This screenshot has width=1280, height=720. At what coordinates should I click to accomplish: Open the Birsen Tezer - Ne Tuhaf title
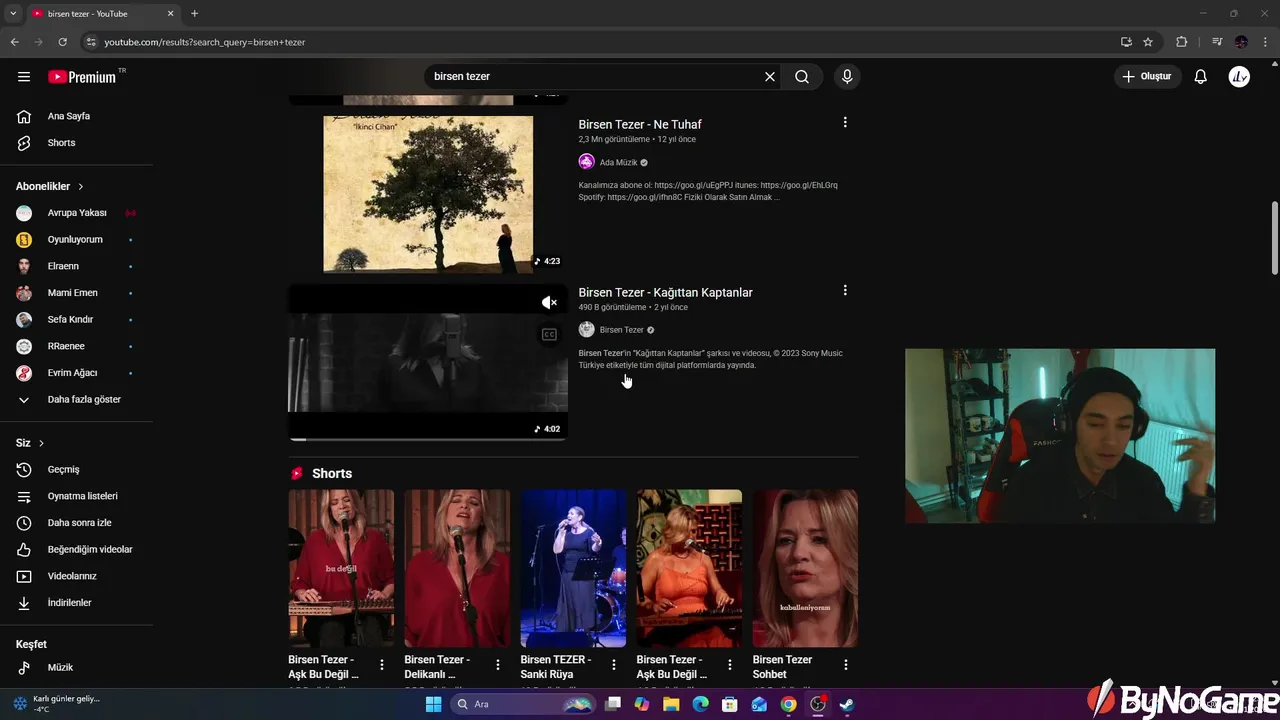pos(640,124)
